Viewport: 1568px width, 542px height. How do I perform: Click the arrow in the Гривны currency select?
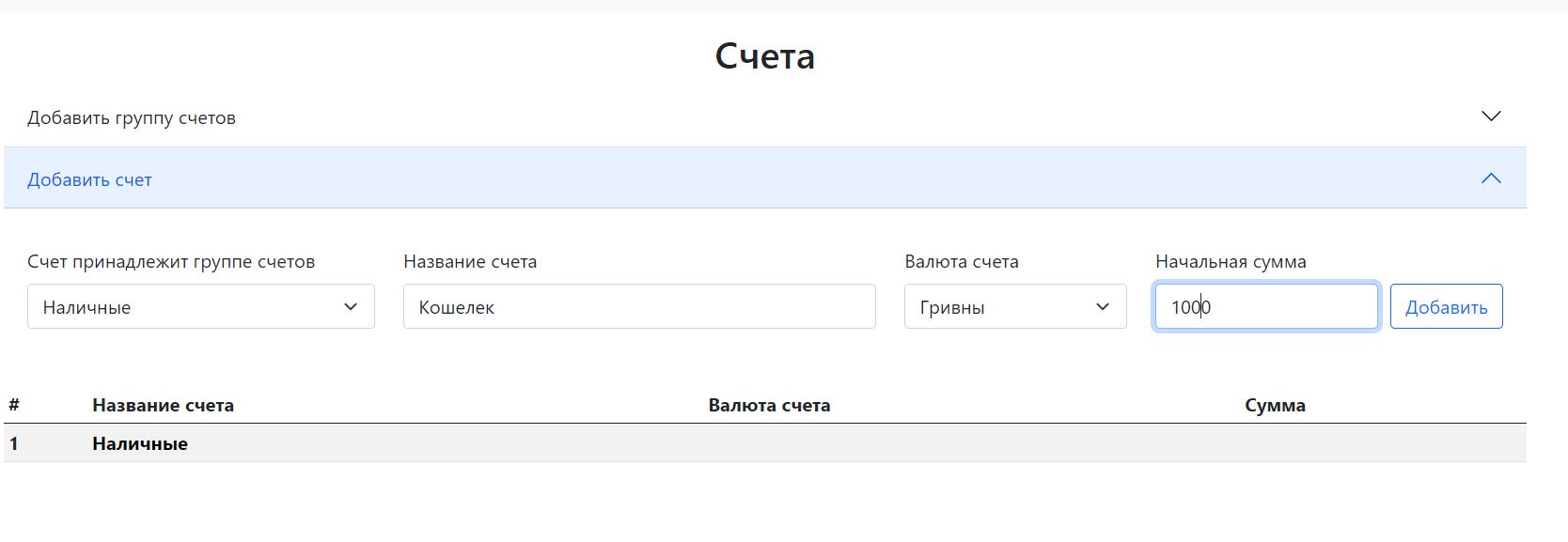click(x=1103, y=307)
